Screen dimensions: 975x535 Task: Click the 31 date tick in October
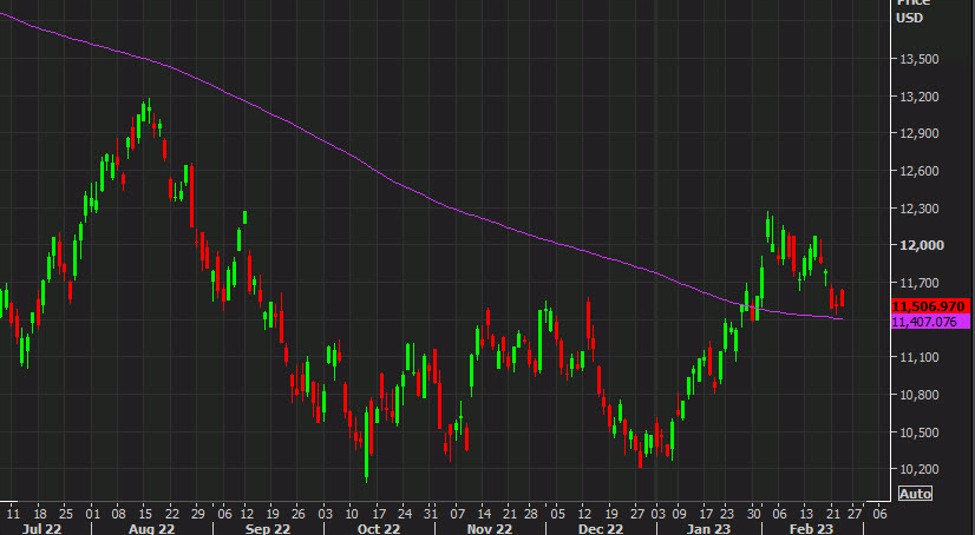pos(431,514)
